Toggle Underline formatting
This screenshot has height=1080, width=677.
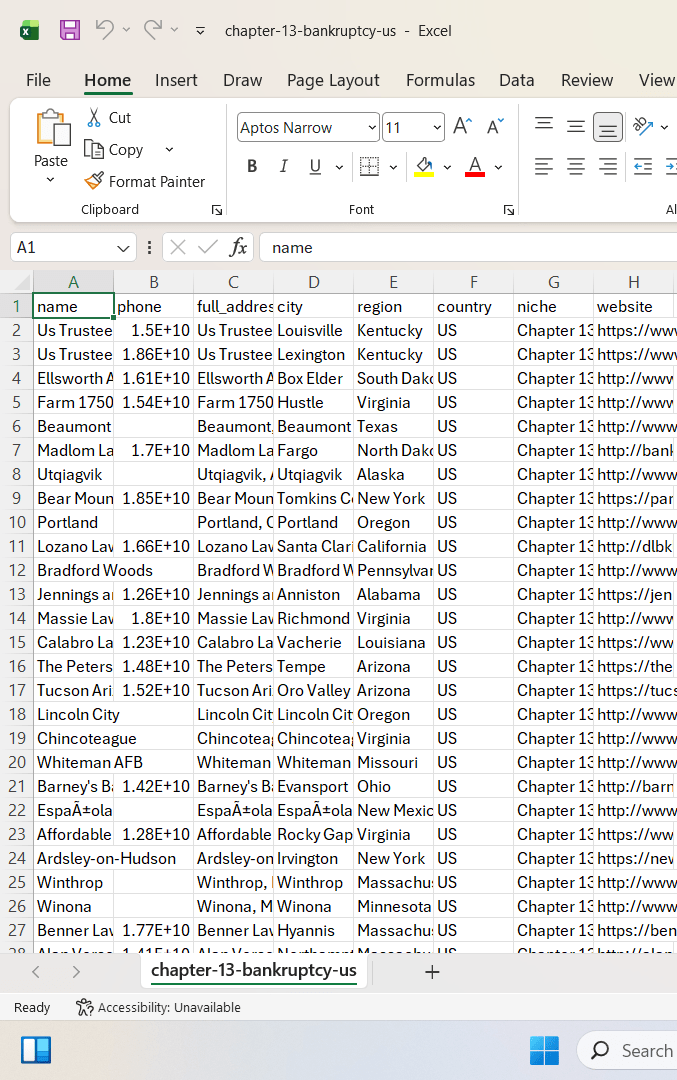point(315,166)
